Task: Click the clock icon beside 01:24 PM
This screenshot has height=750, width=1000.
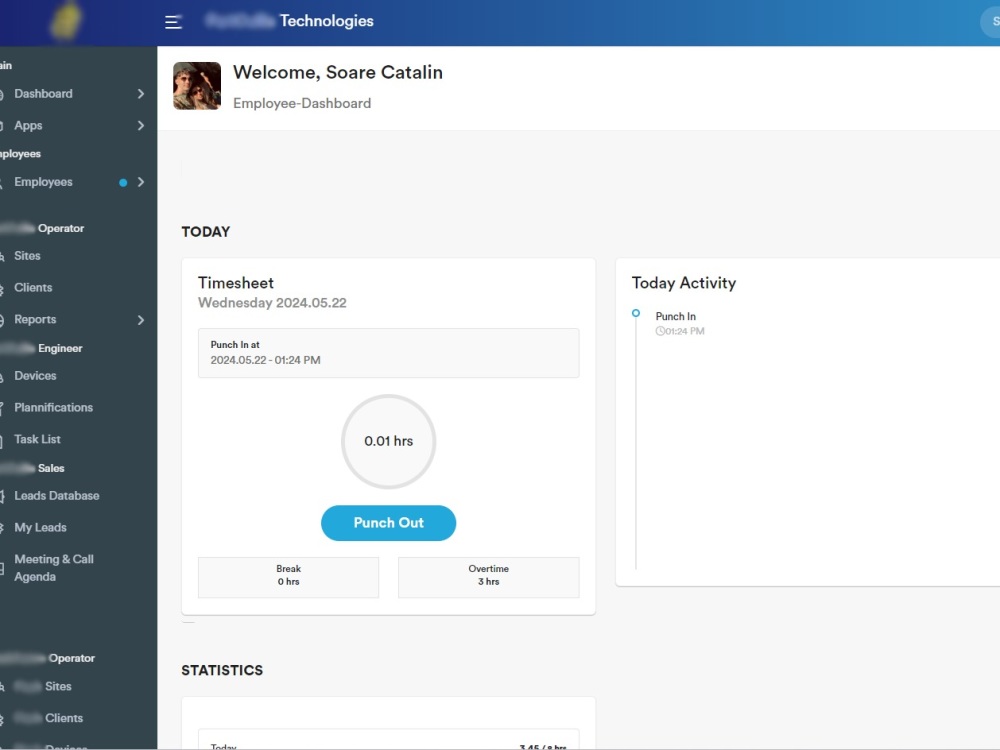Action: coord(660,332)
